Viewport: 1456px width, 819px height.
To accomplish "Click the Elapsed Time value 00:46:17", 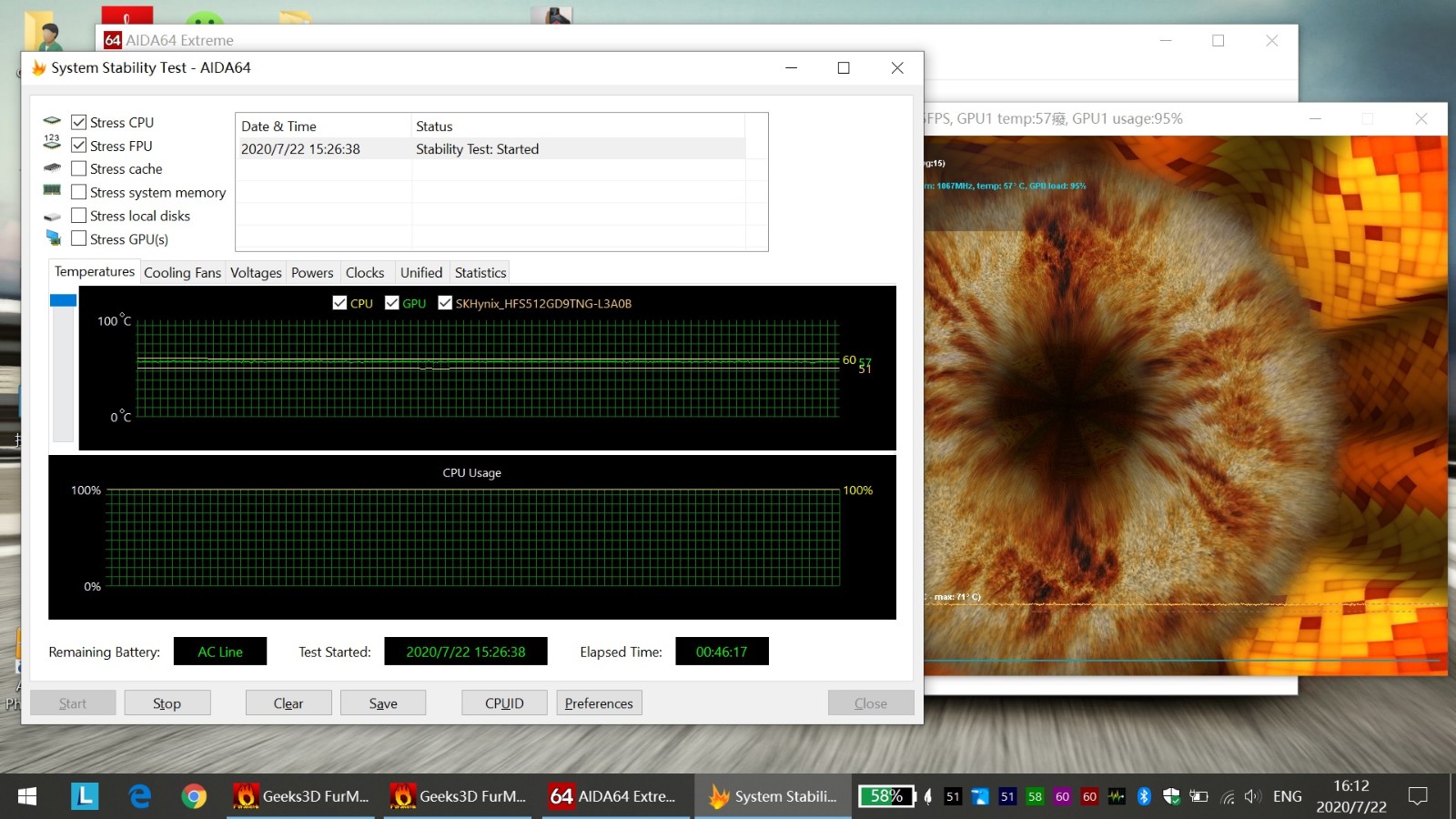I will (722, 652).
